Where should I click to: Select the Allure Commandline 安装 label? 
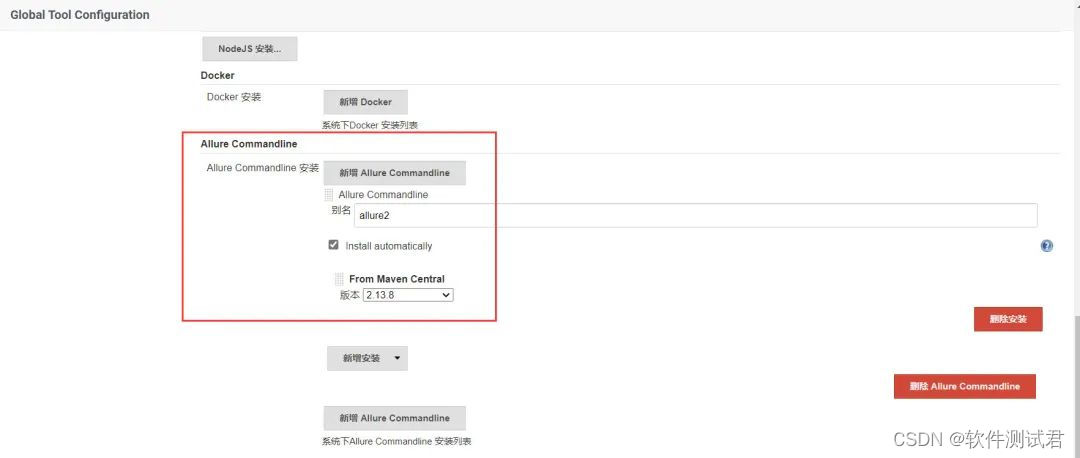pyautogui.click(x=262, y=167)
